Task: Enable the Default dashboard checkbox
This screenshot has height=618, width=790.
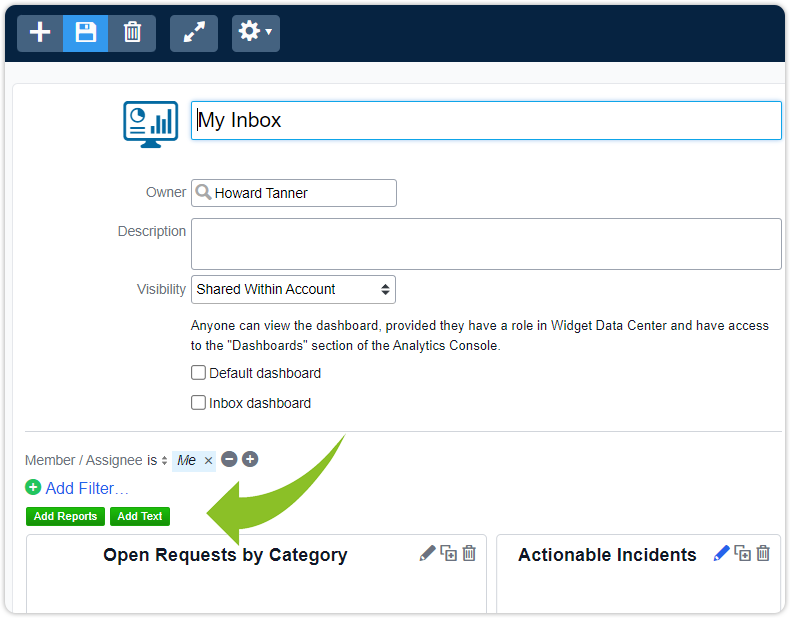Action: click(199, 373)
